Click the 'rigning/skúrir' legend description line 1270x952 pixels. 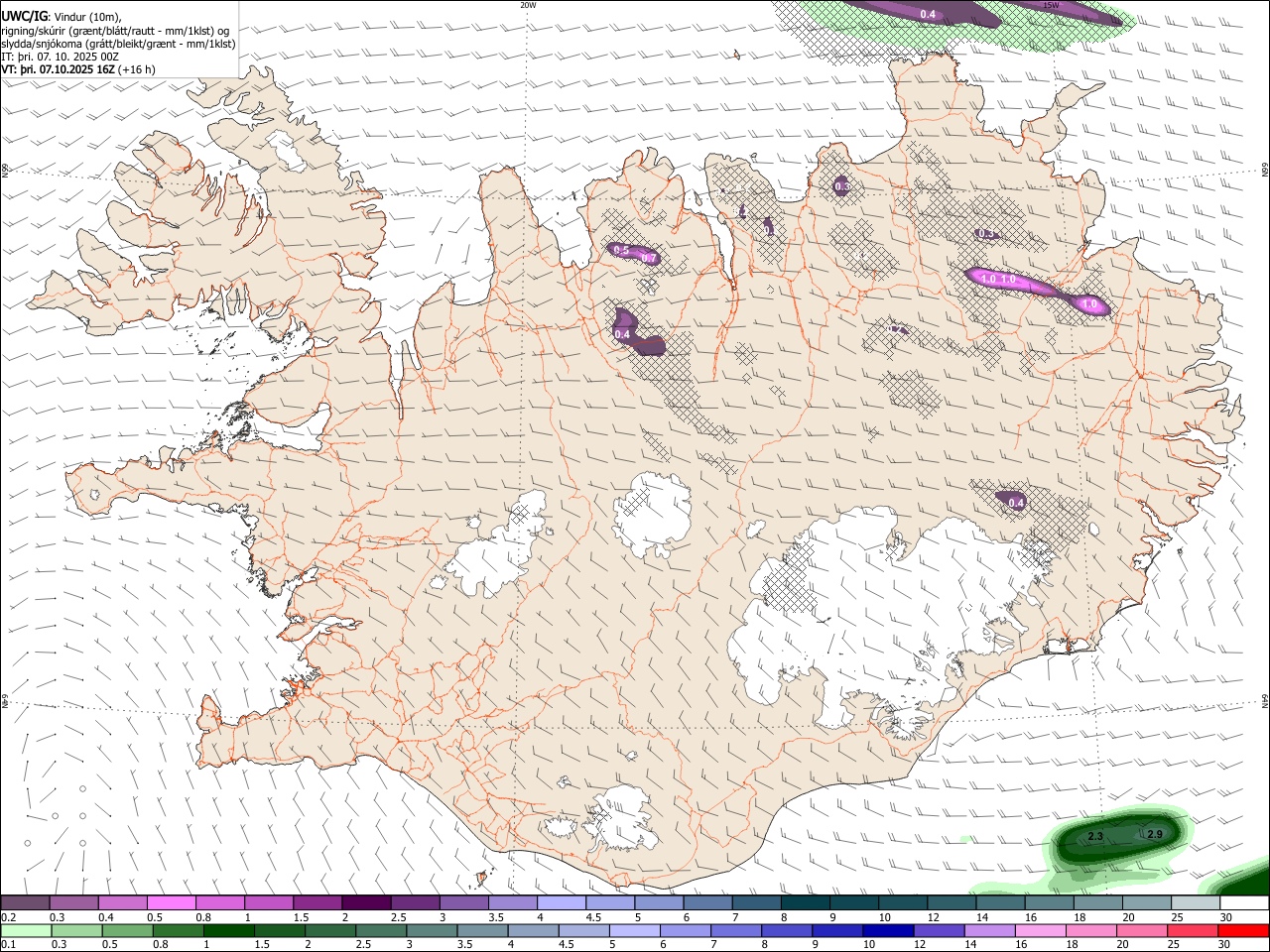pos(115,30)
